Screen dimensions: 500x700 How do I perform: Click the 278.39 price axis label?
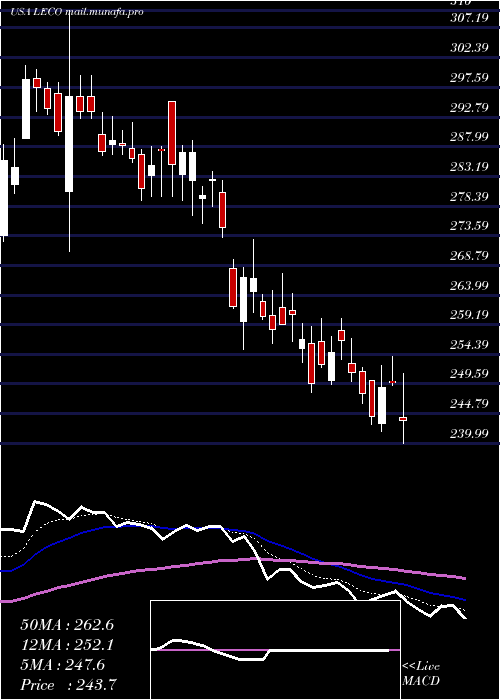(x=469, y=196)
